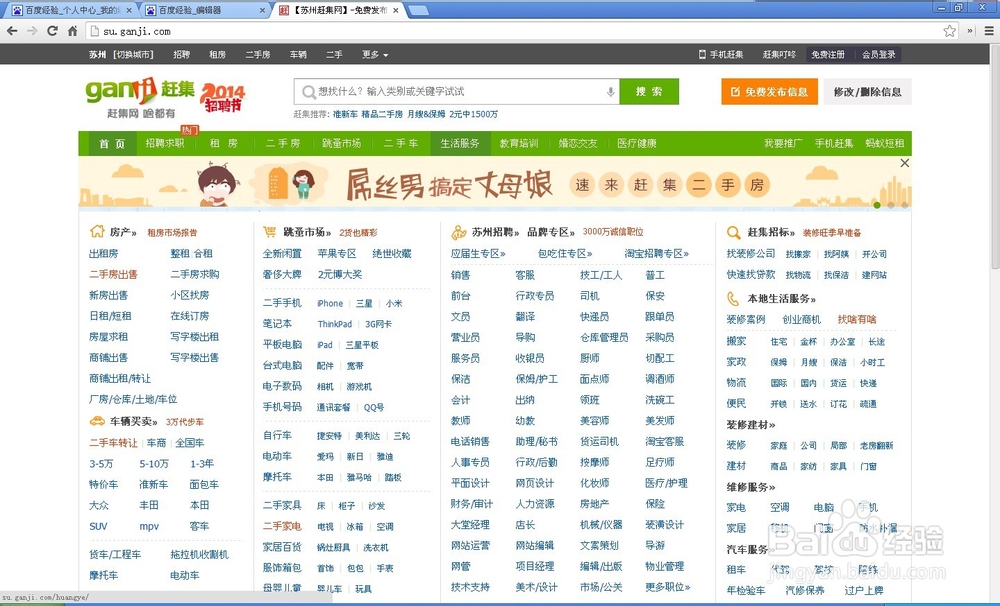Close the 百度经验_编辑器 tab
The image size is (1000, 606).
(x=262, y=10)
